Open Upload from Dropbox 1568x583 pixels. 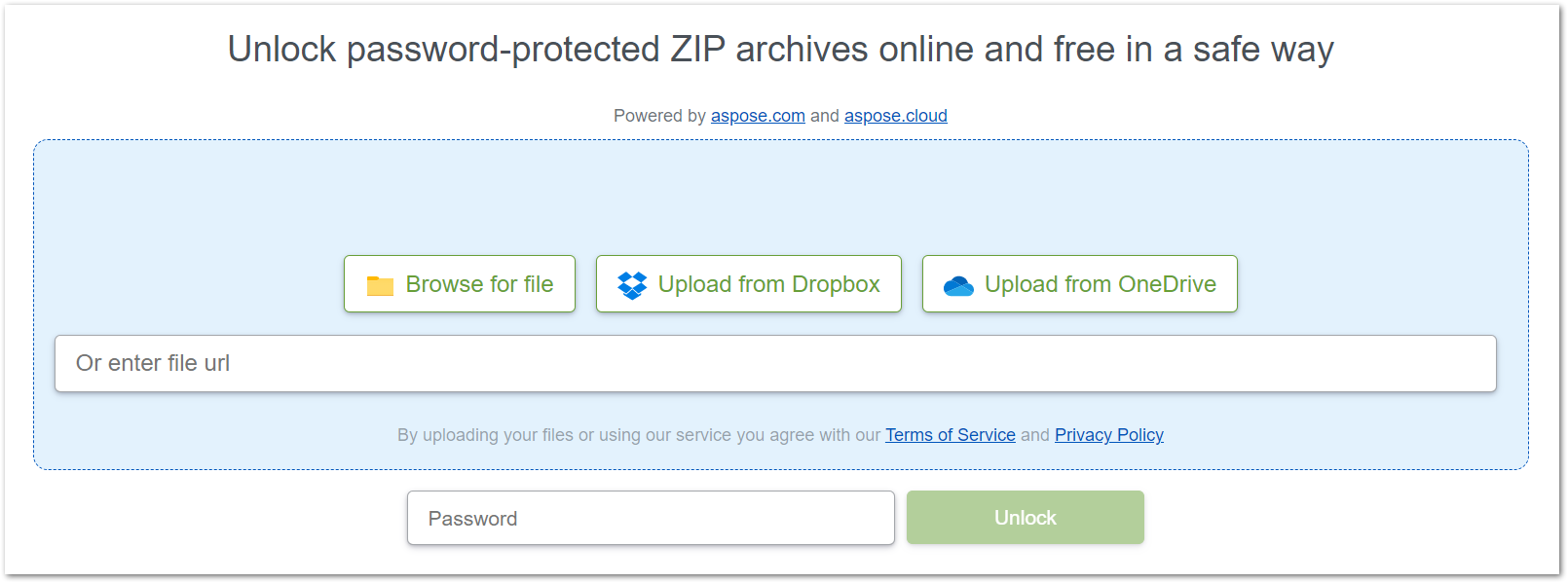click(x=748, y=283)
